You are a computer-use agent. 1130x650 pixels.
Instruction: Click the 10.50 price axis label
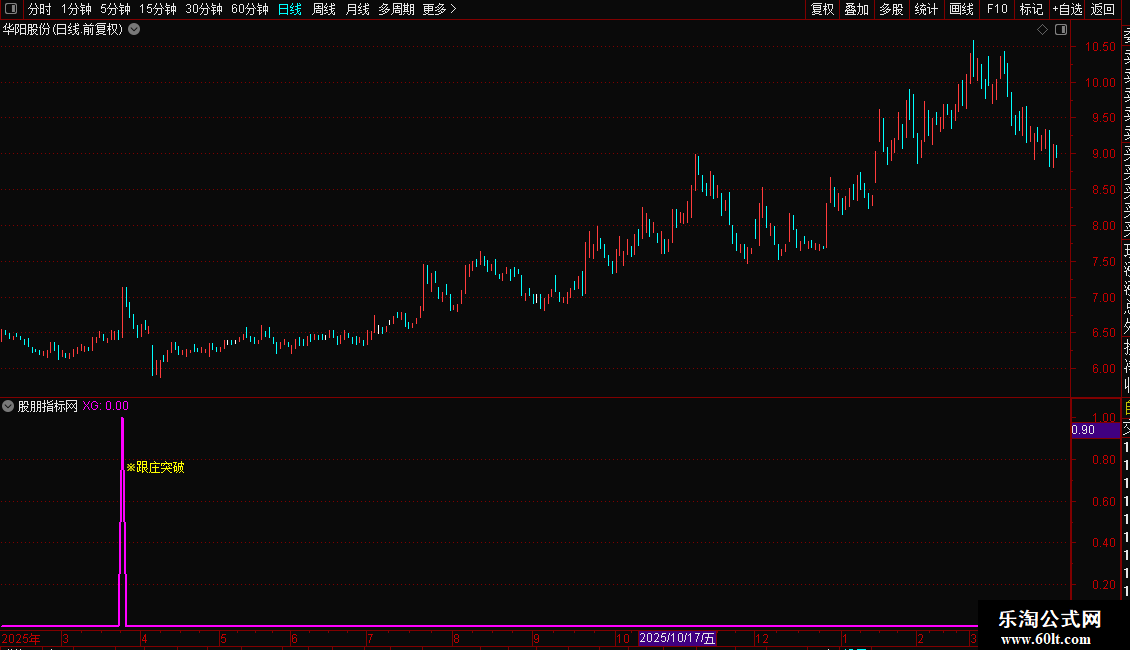(1100, 47)
